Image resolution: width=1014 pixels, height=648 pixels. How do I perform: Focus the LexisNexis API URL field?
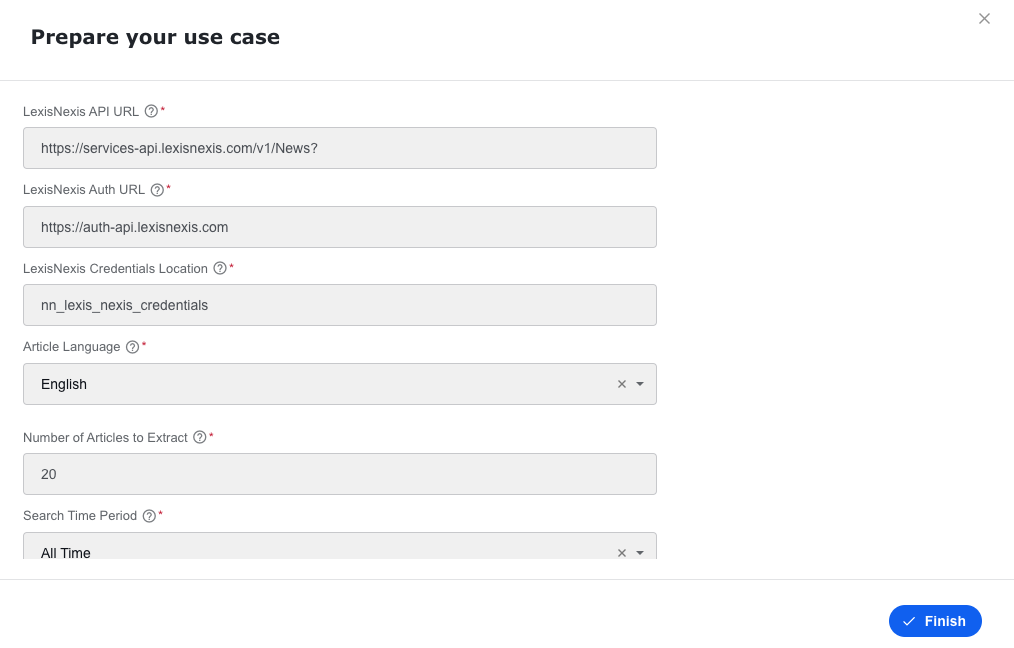[x=340, y=148]
